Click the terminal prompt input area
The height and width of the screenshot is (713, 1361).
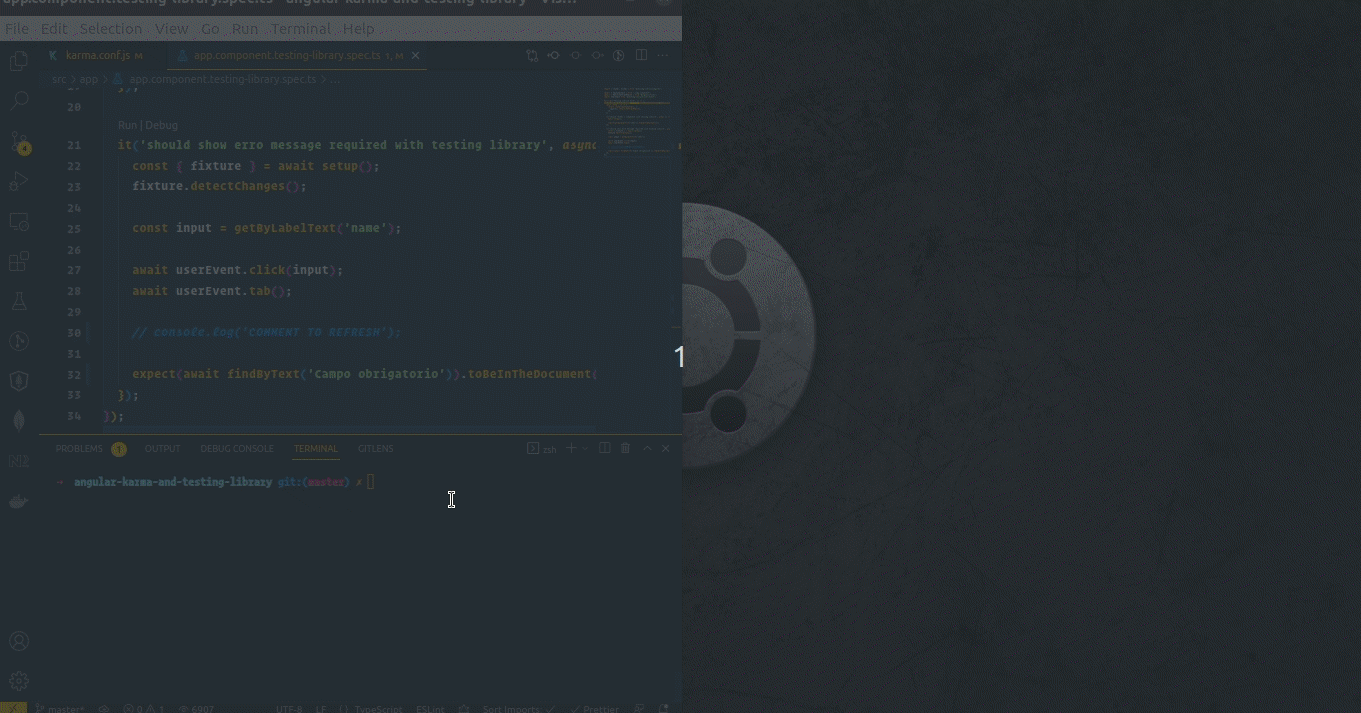pos(371,482)
